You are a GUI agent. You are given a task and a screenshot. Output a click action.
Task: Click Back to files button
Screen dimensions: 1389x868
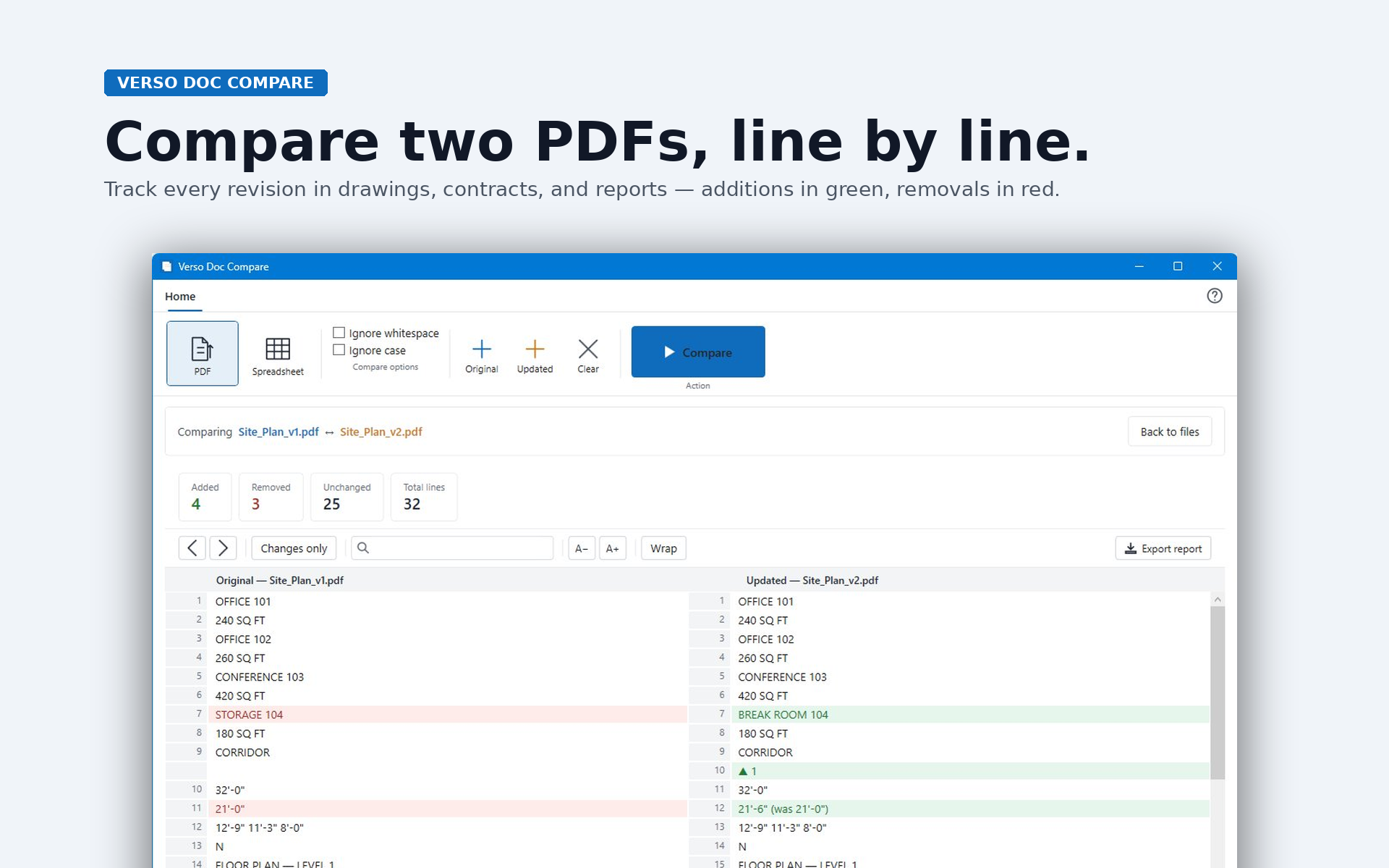point(1170,432)
